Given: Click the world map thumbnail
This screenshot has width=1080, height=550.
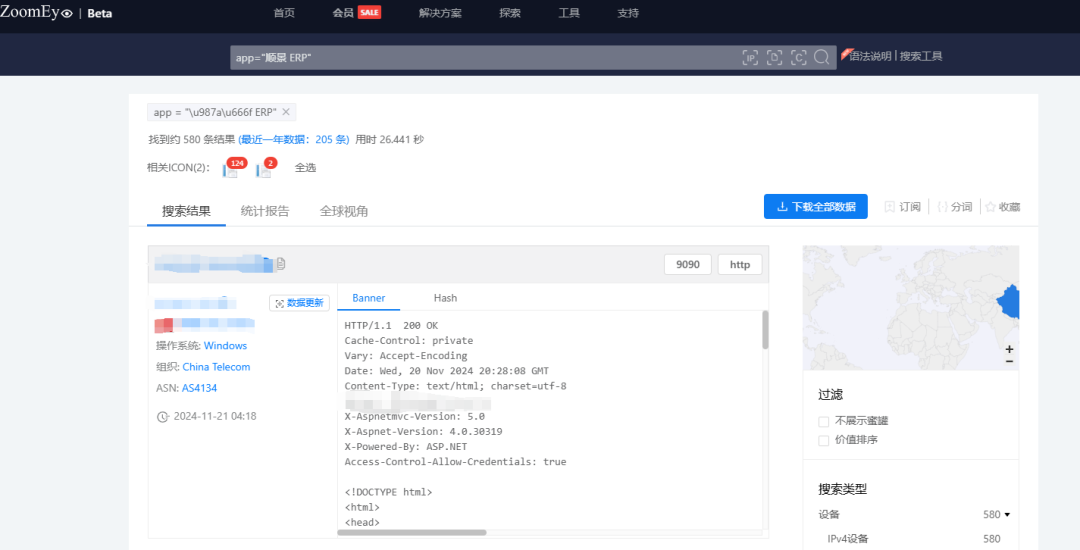Looking at the screenshot, I should tap(911, 308).
